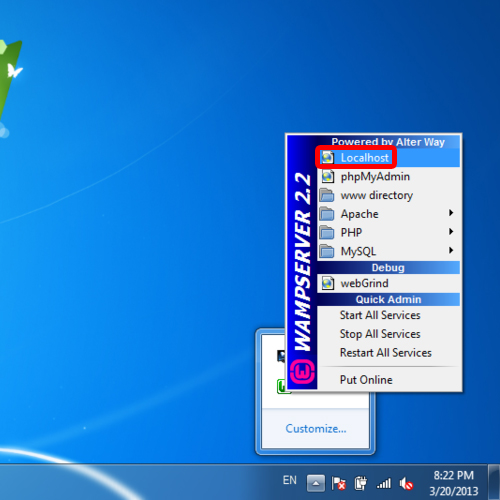Open Localhost from the WampServer menu
Screen dimensions: 500x500
tap(389, 158)
